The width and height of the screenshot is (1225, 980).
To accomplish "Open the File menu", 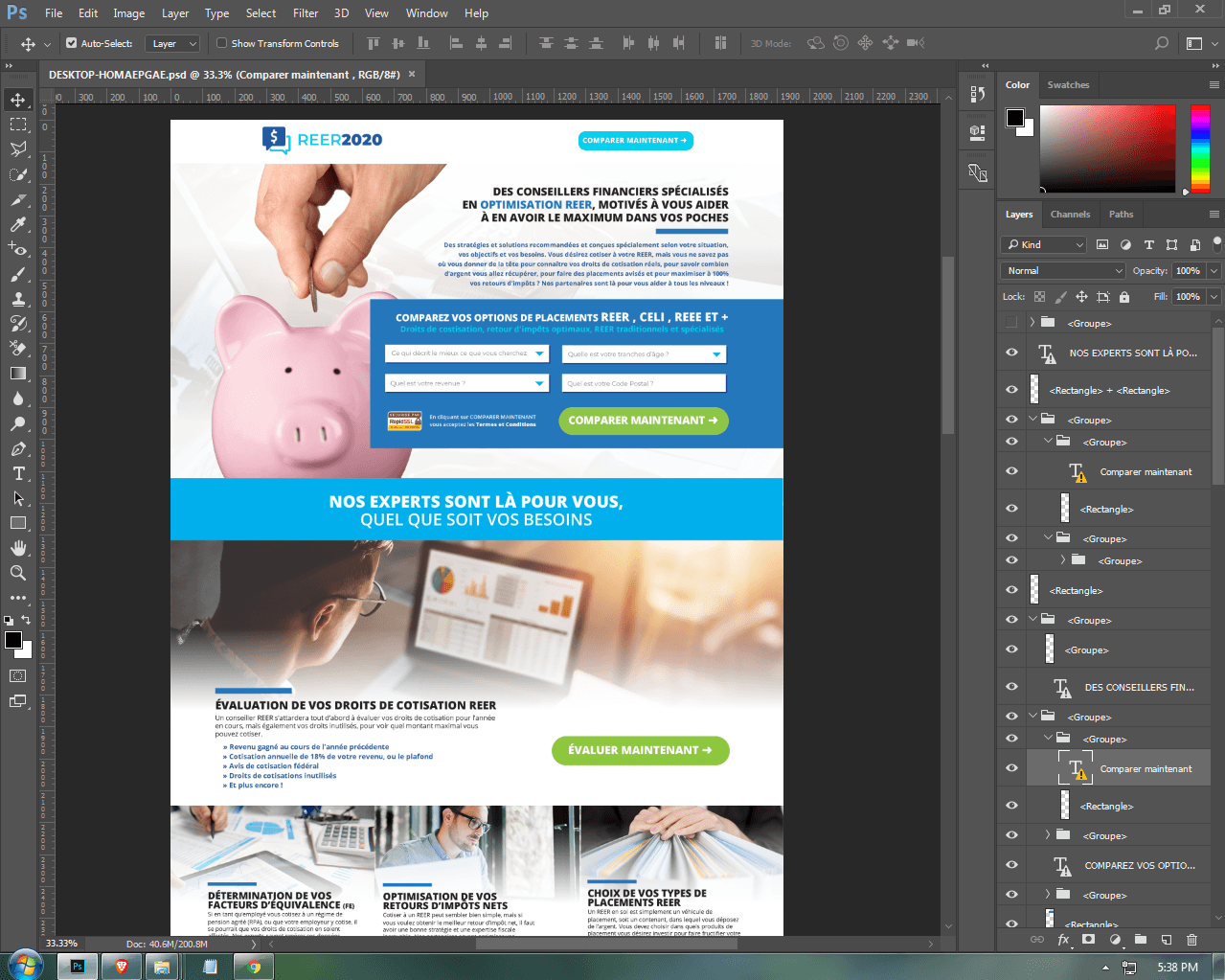I will [54, 13].
